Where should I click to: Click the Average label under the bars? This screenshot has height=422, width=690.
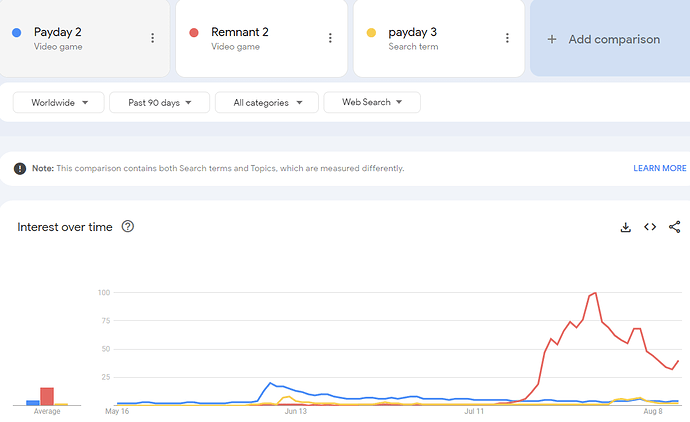click(x=47, y=411)
